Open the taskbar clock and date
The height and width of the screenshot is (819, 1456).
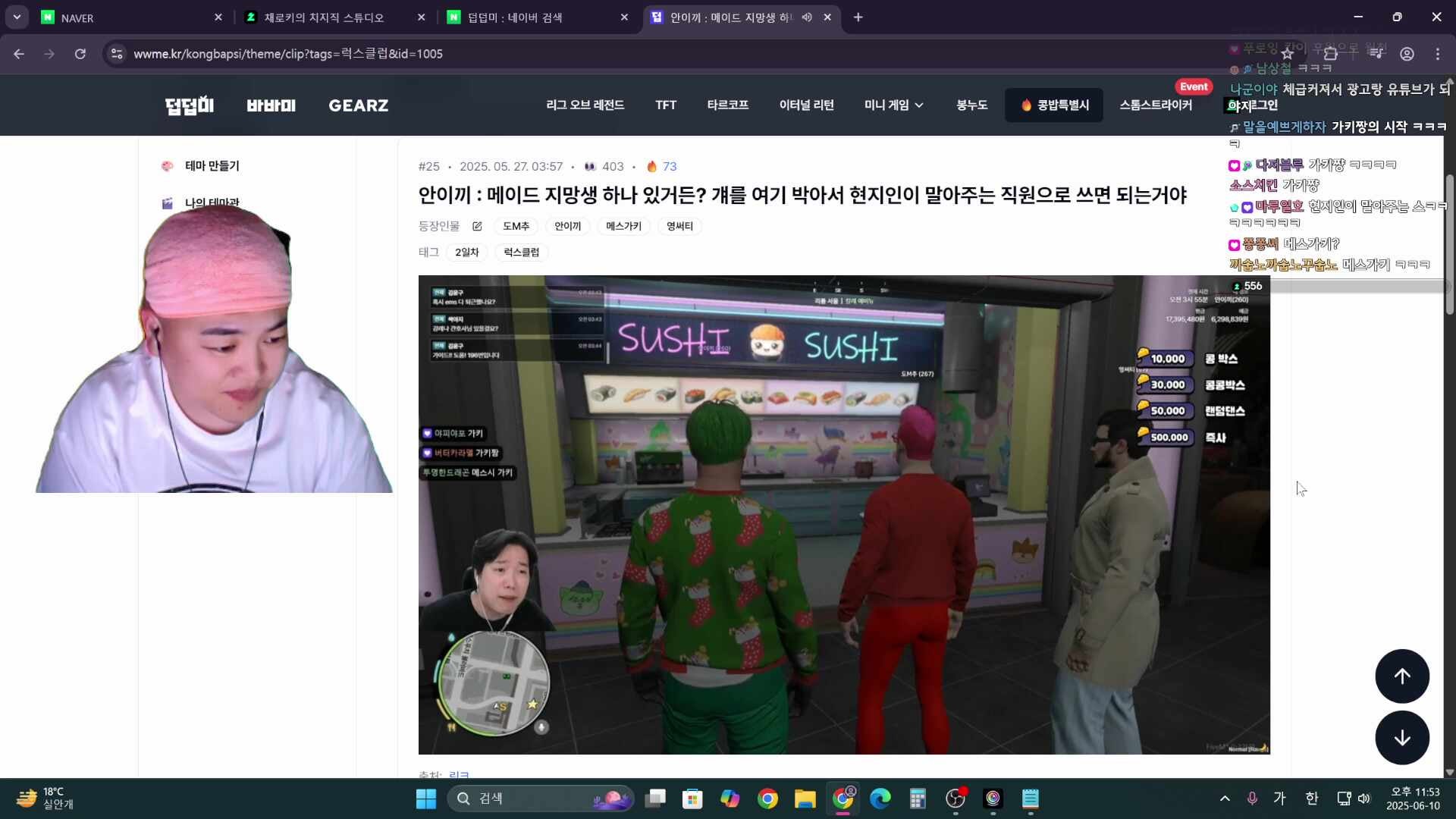[x=1413, y=799]
